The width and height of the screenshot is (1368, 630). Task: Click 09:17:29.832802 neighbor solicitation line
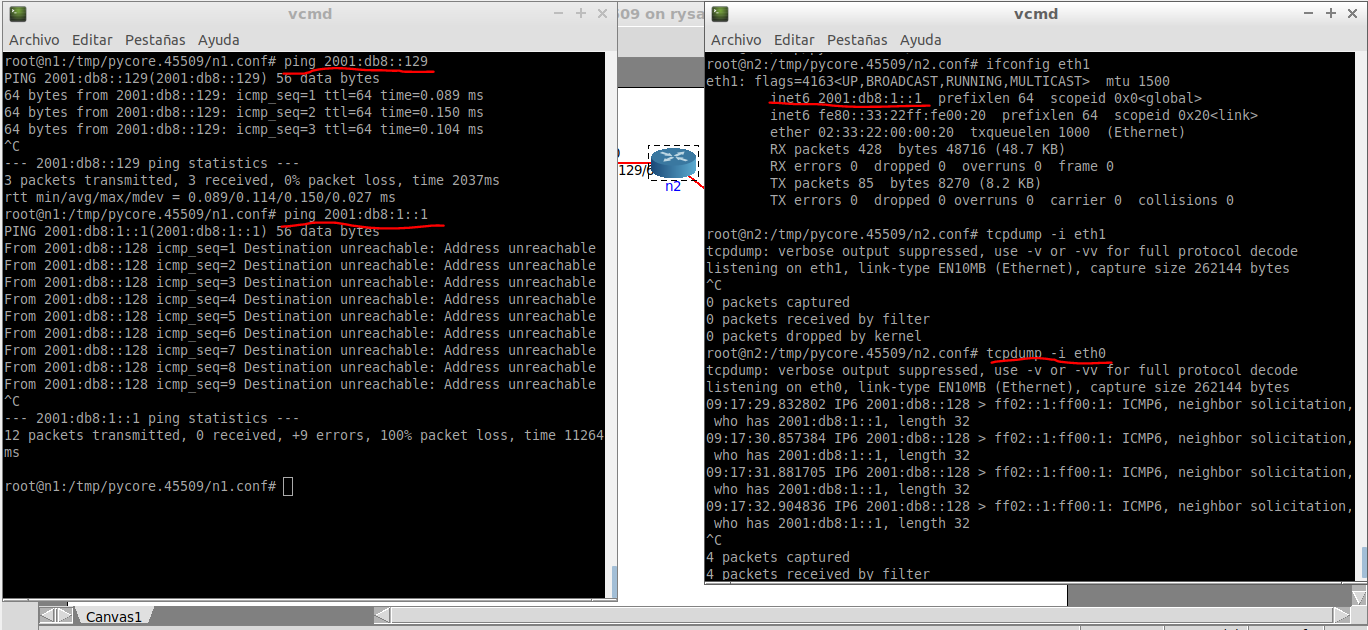click(1029, 404)
